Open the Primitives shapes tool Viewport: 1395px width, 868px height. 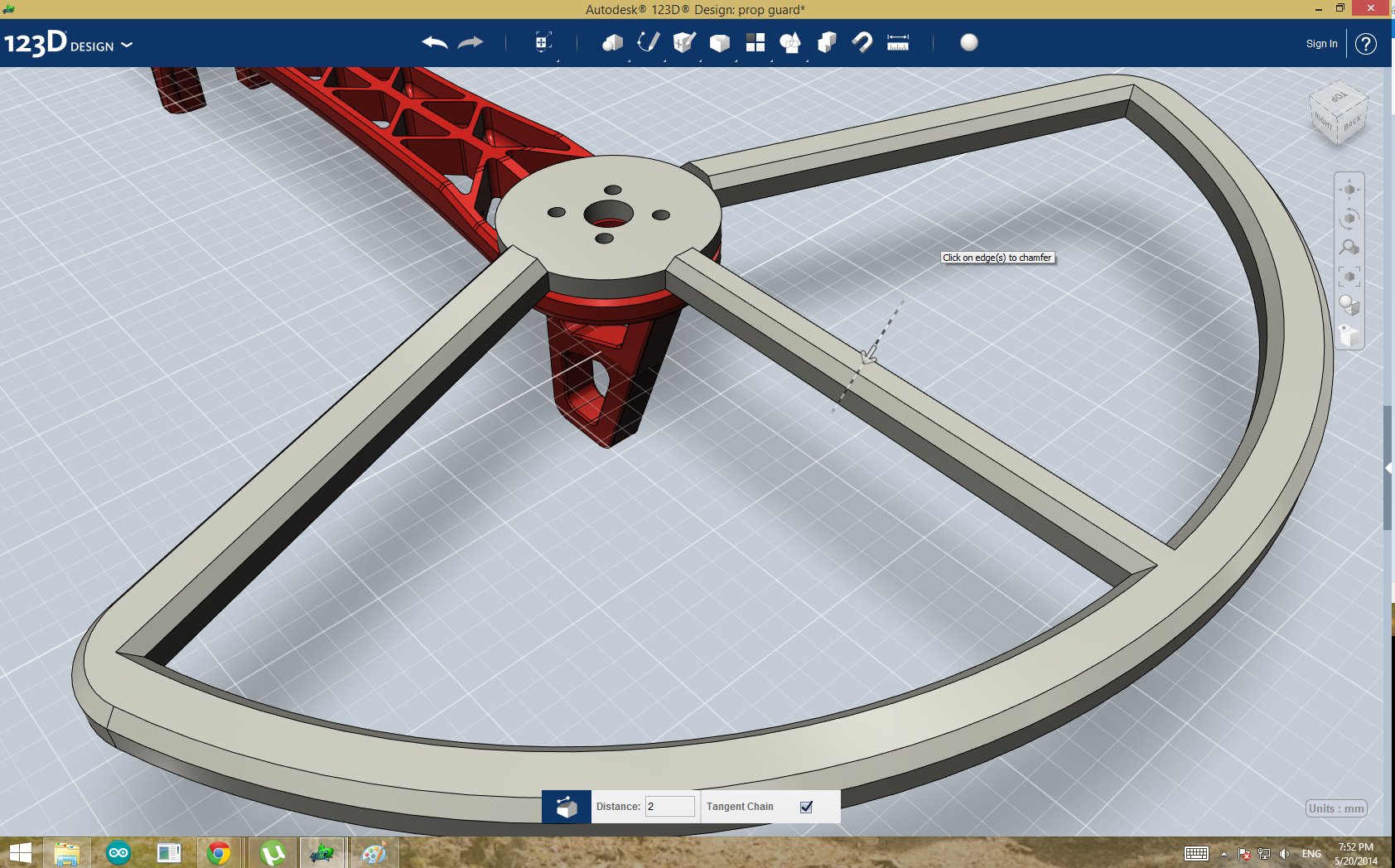611,43
